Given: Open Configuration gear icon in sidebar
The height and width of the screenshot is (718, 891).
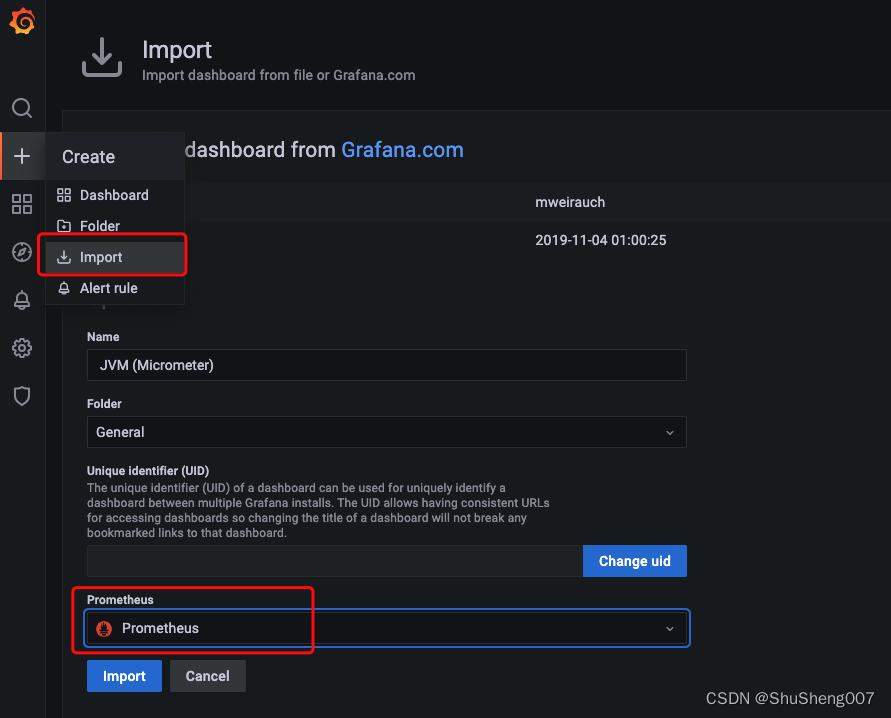Looking at the screenshot, I should pos(22,348).
